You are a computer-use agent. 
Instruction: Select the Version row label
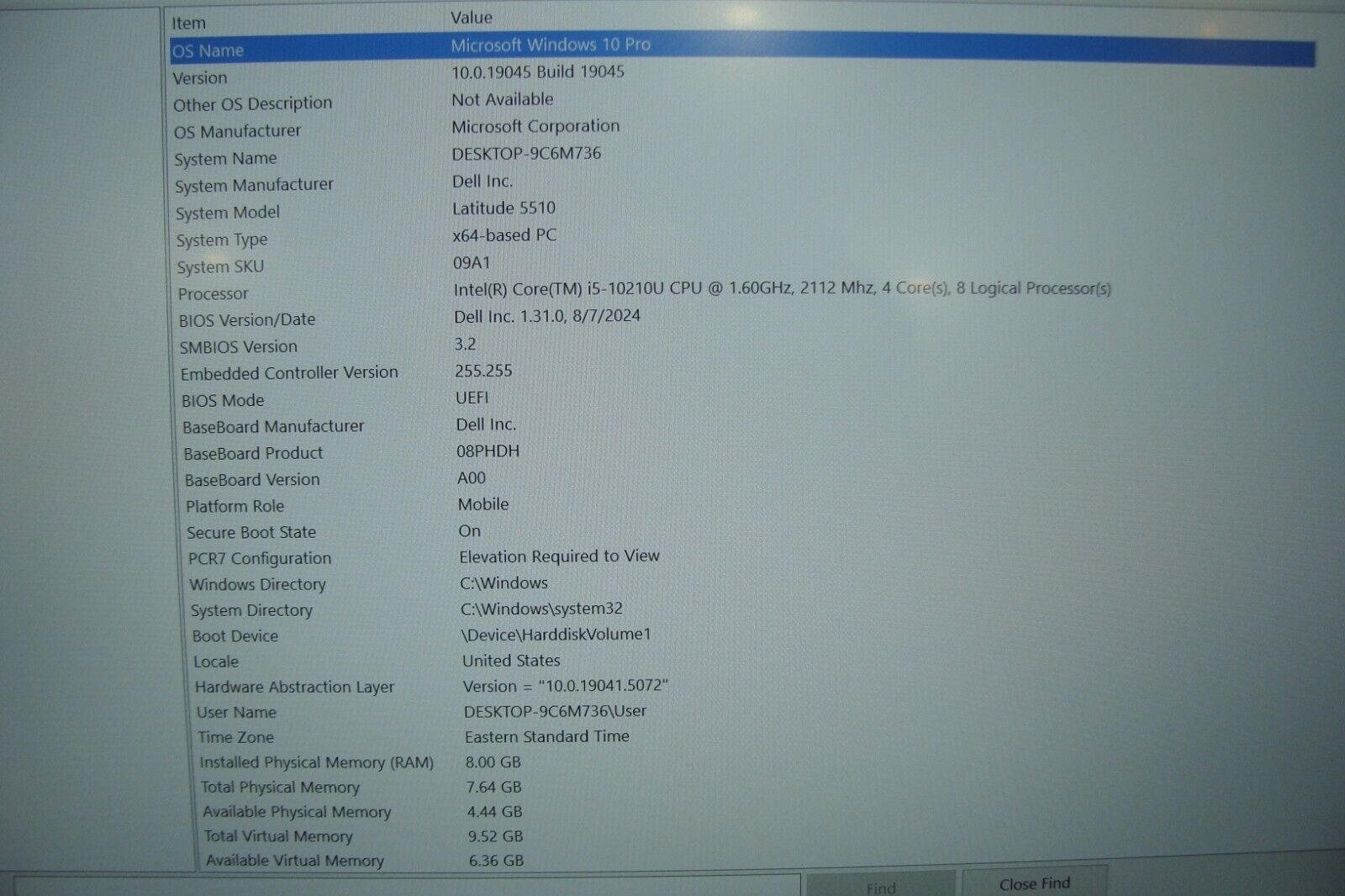point(200,78)
